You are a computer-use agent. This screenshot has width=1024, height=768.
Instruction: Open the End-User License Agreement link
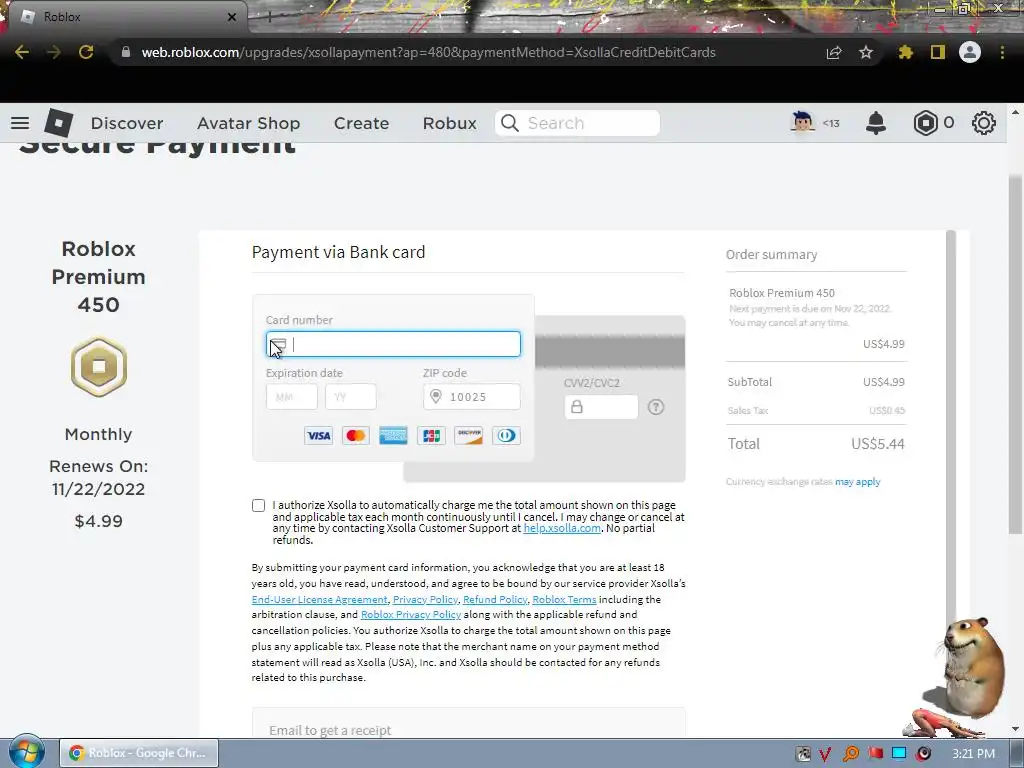coord(319,600)
